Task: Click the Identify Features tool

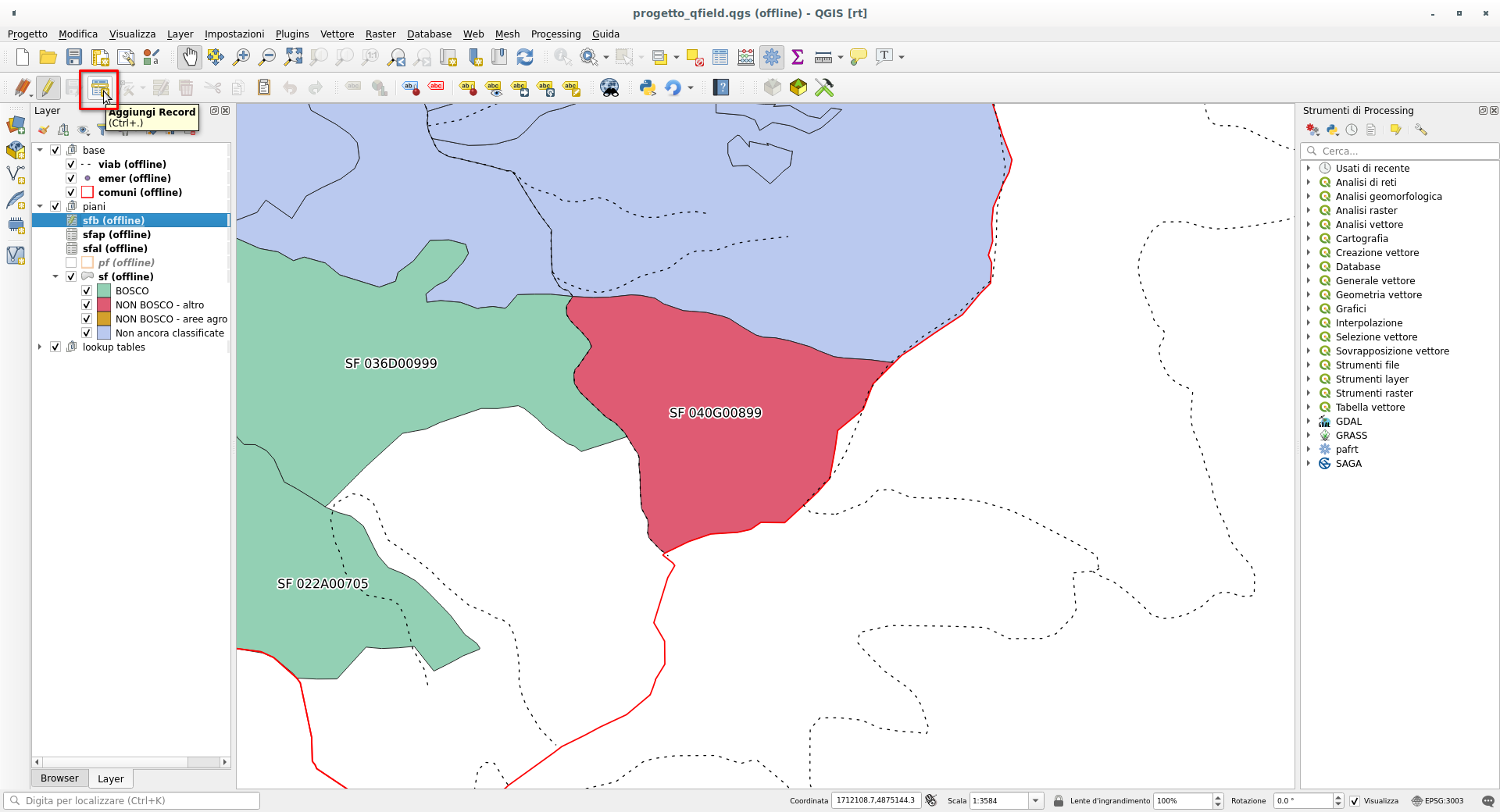Action: coord(562,57)
